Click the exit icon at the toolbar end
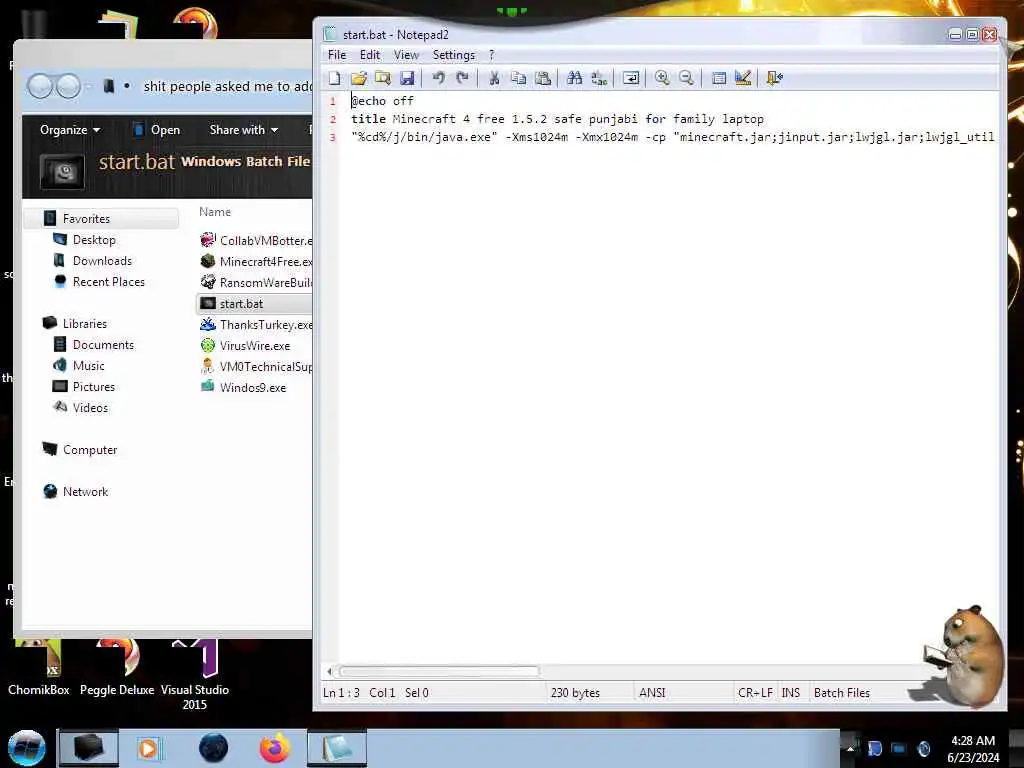The height and width of the screenshot is (768, 1024). [x=775, y=78]
